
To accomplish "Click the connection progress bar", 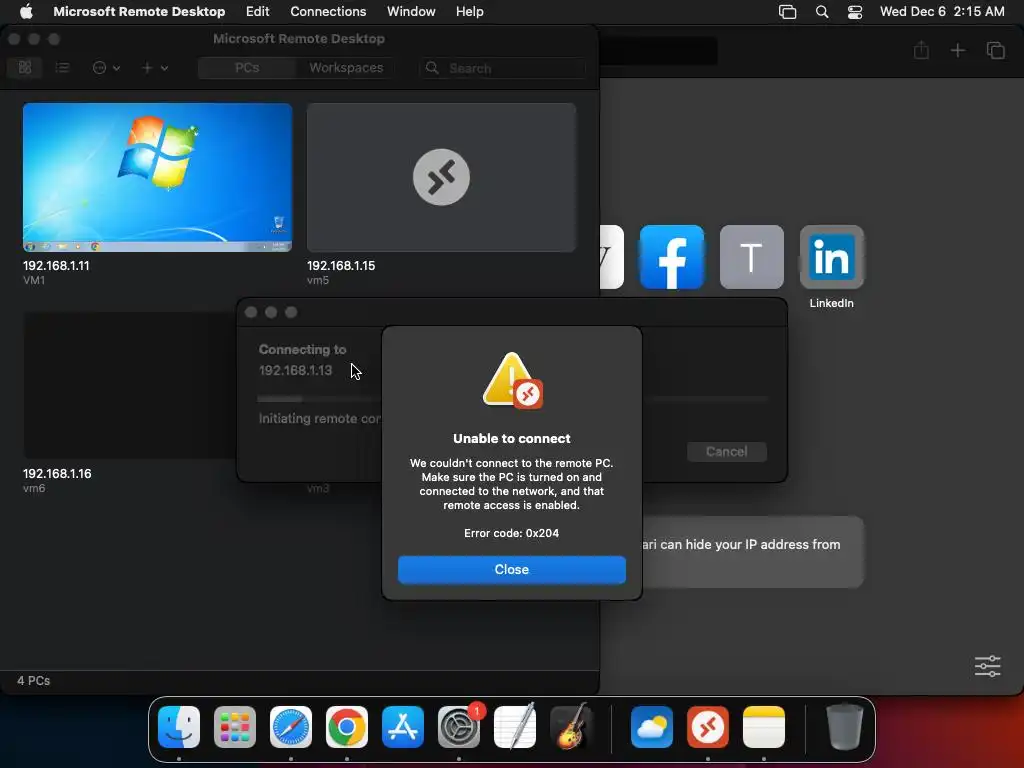I will click(319, 398).
